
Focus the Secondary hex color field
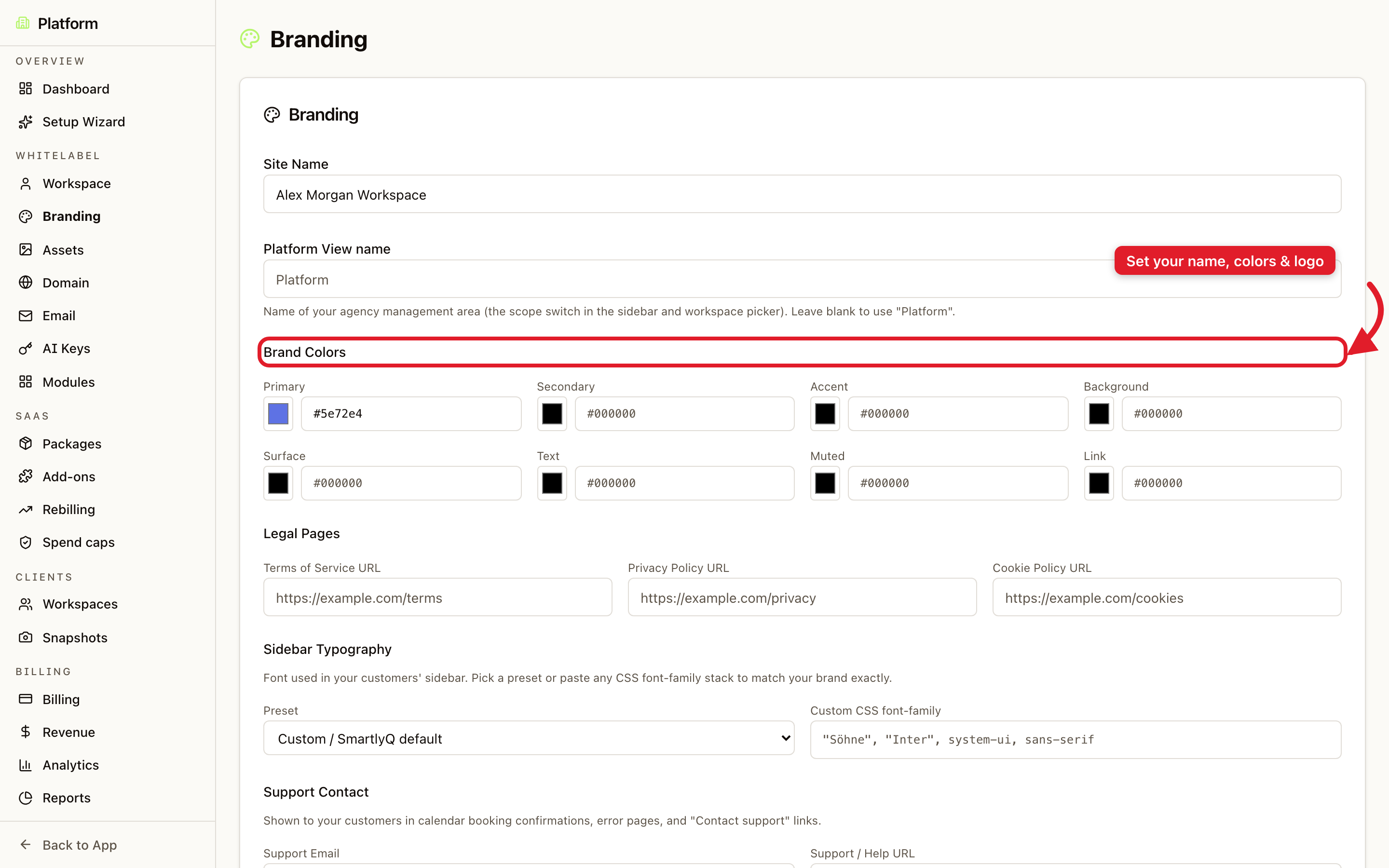click(x=684, y=413)
